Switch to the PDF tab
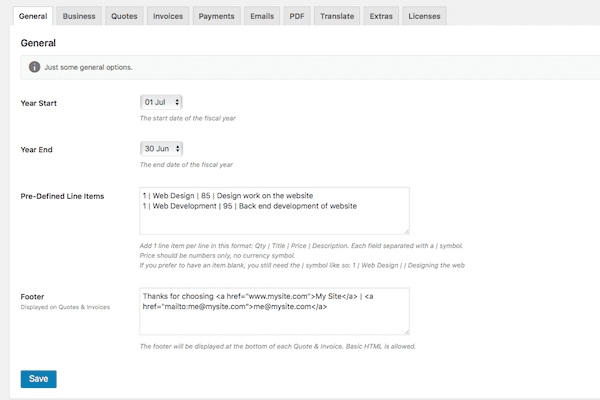The image size is (600, 400). pyautogui.click(x=297, y=16)
